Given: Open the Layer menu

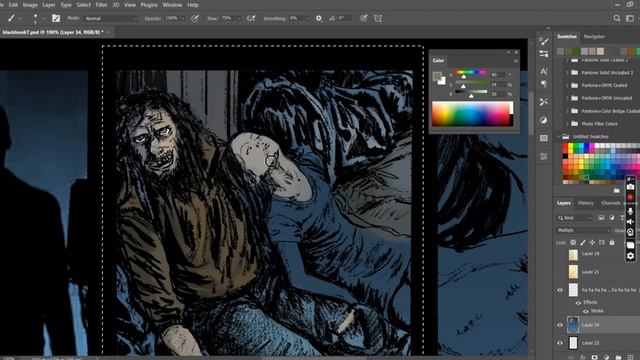Looking at the screenshot, I should tap(49, 5).
